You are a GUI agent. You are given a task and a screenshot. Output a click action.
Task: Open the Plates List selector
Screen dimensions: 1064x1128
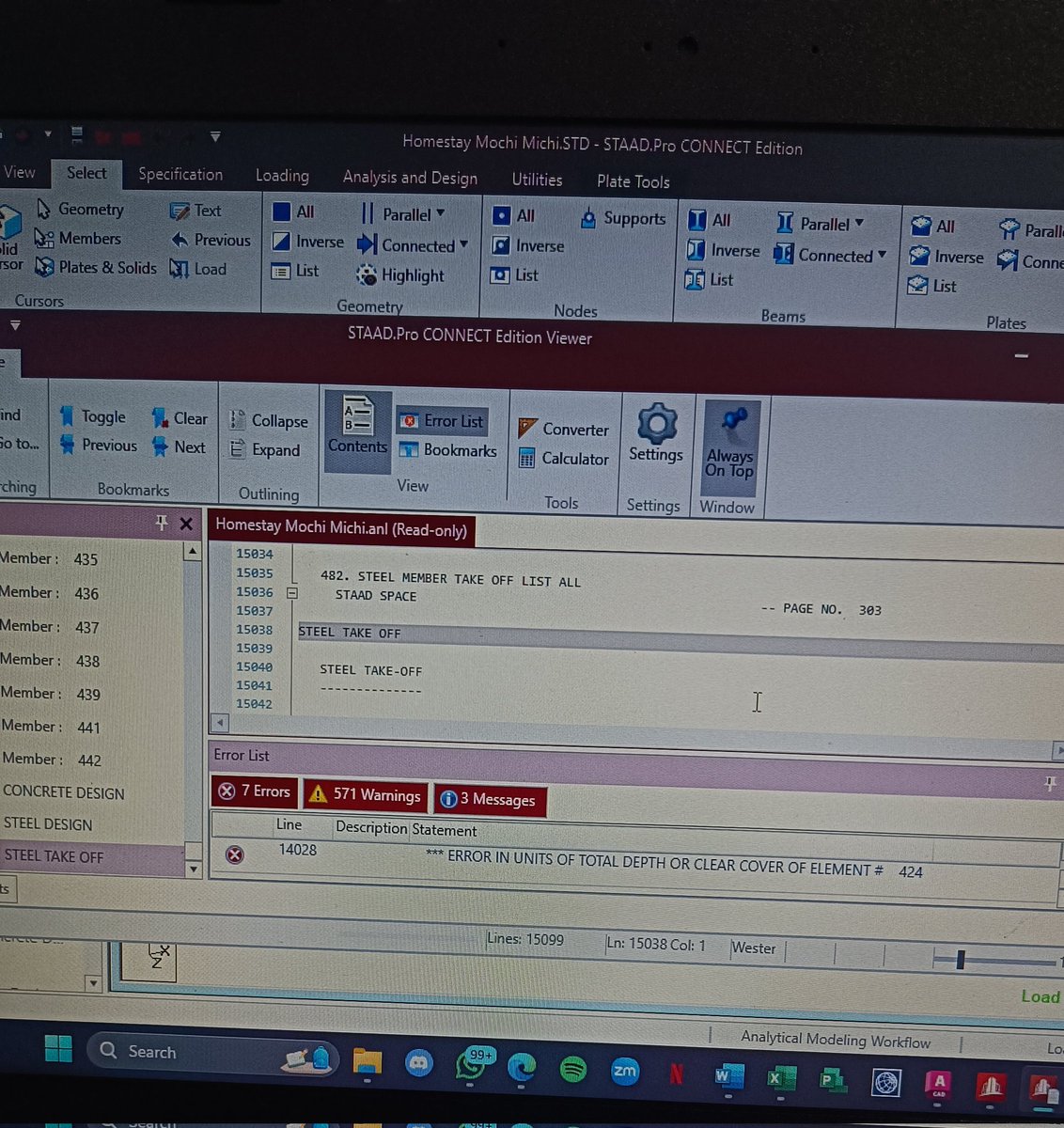932,286
